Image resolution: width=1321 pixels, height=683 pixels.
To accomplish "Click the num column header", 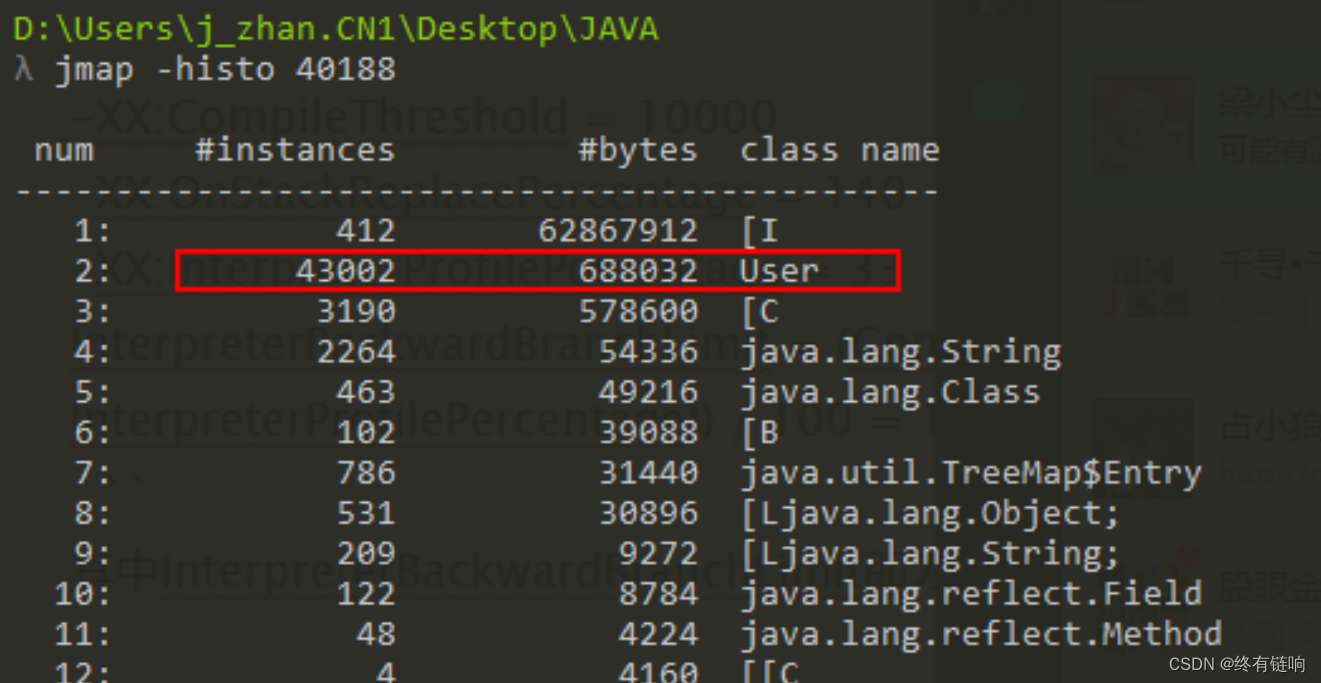I will (x=64, y=150).
